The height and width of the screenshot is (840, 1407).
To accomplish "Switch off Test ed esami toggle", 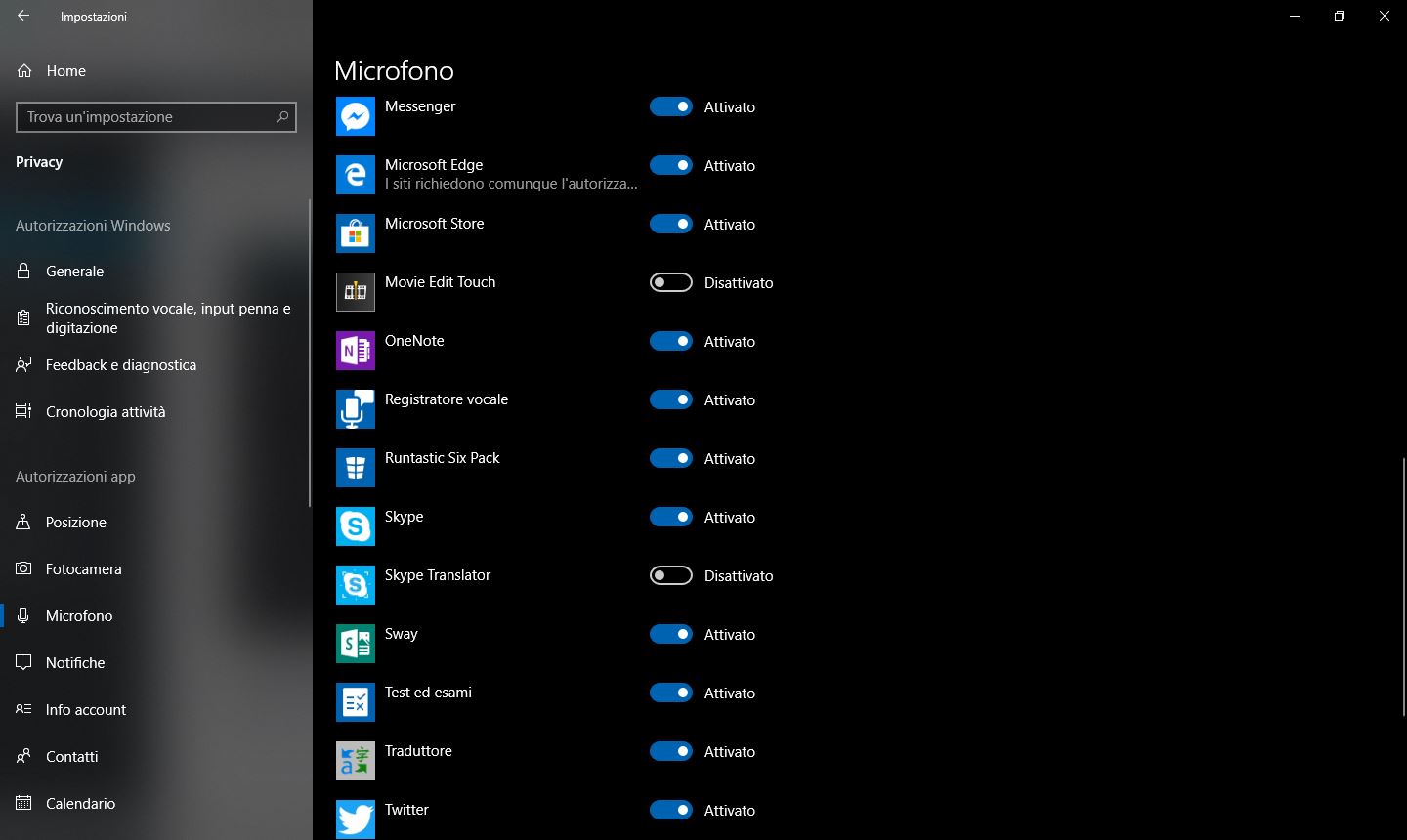I will 671,693.
